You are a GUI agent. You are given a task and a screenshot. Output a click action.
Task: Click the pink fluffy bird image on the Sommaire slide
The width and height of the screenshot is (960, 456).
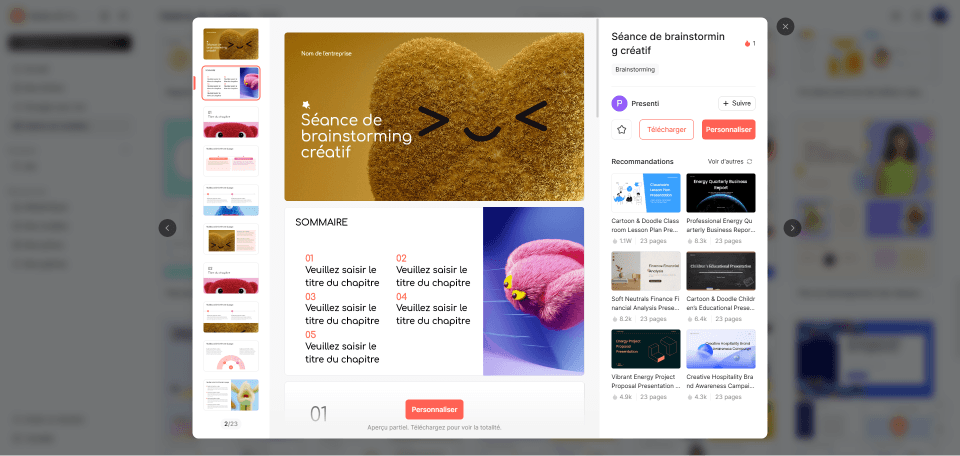point(533,291)
